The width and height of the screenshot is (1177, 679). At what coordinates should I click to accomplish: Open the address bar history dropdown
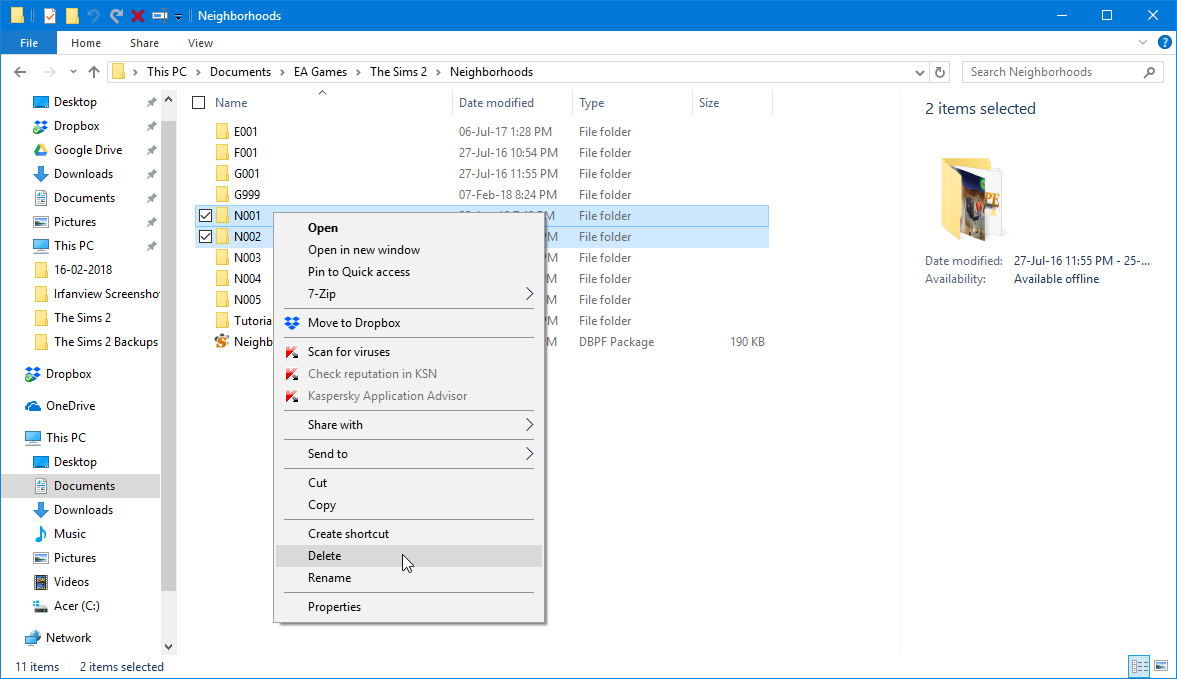pos(920,72)
